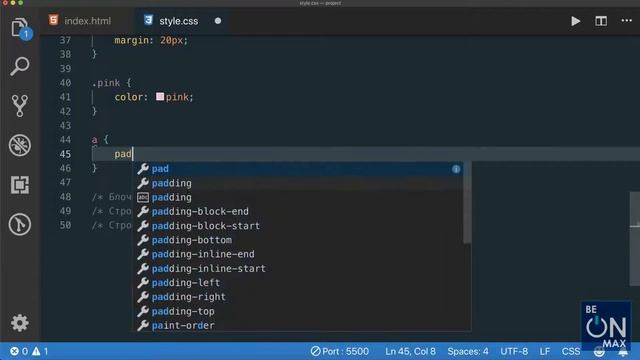Click the suggestion list scrollbar
This screenshot has width=640, height=360.
pos(467,202)
